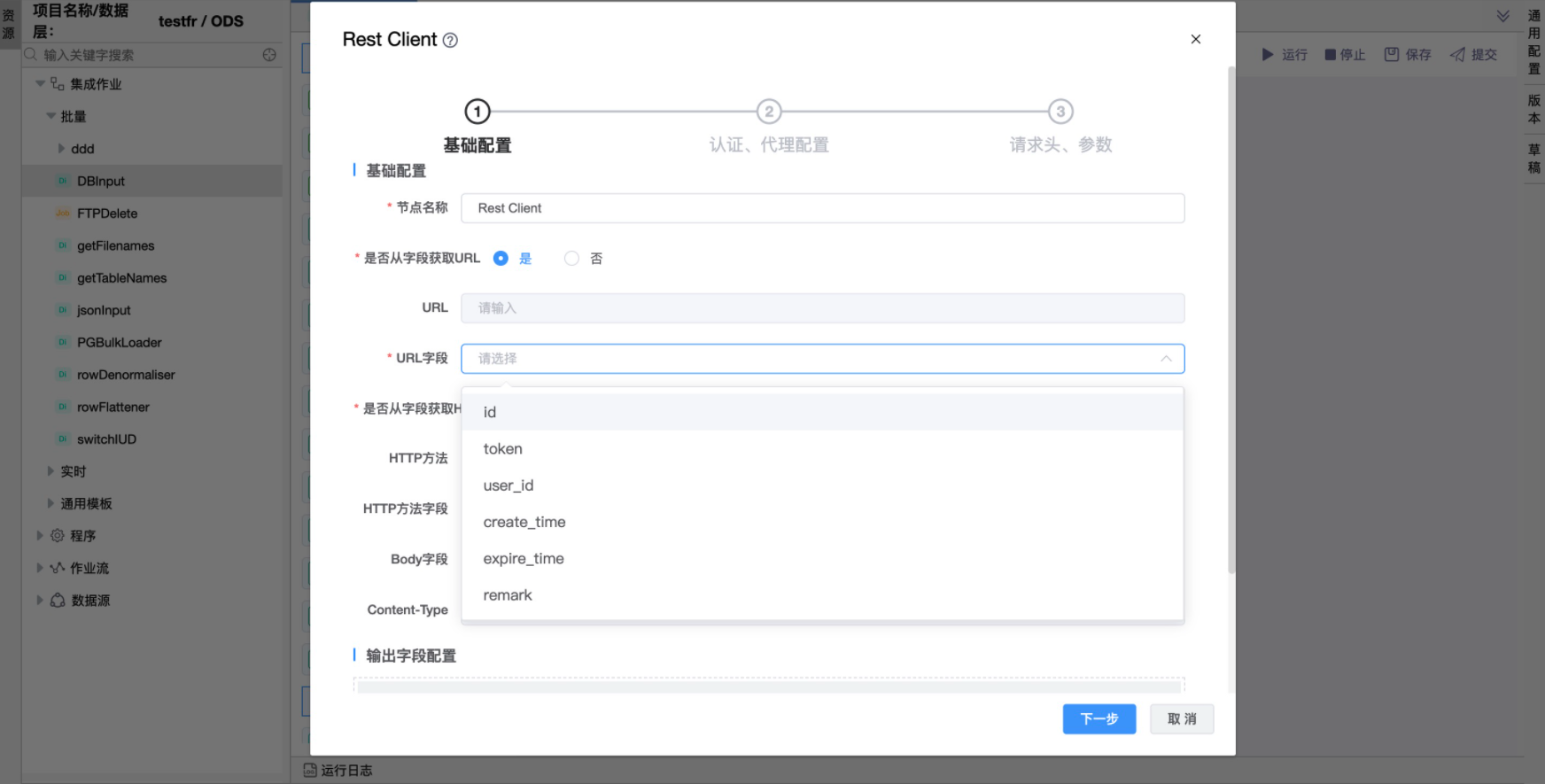Choose expire_time from the dropdown list
Screen dimensions: 1545x784
(524, 559)
